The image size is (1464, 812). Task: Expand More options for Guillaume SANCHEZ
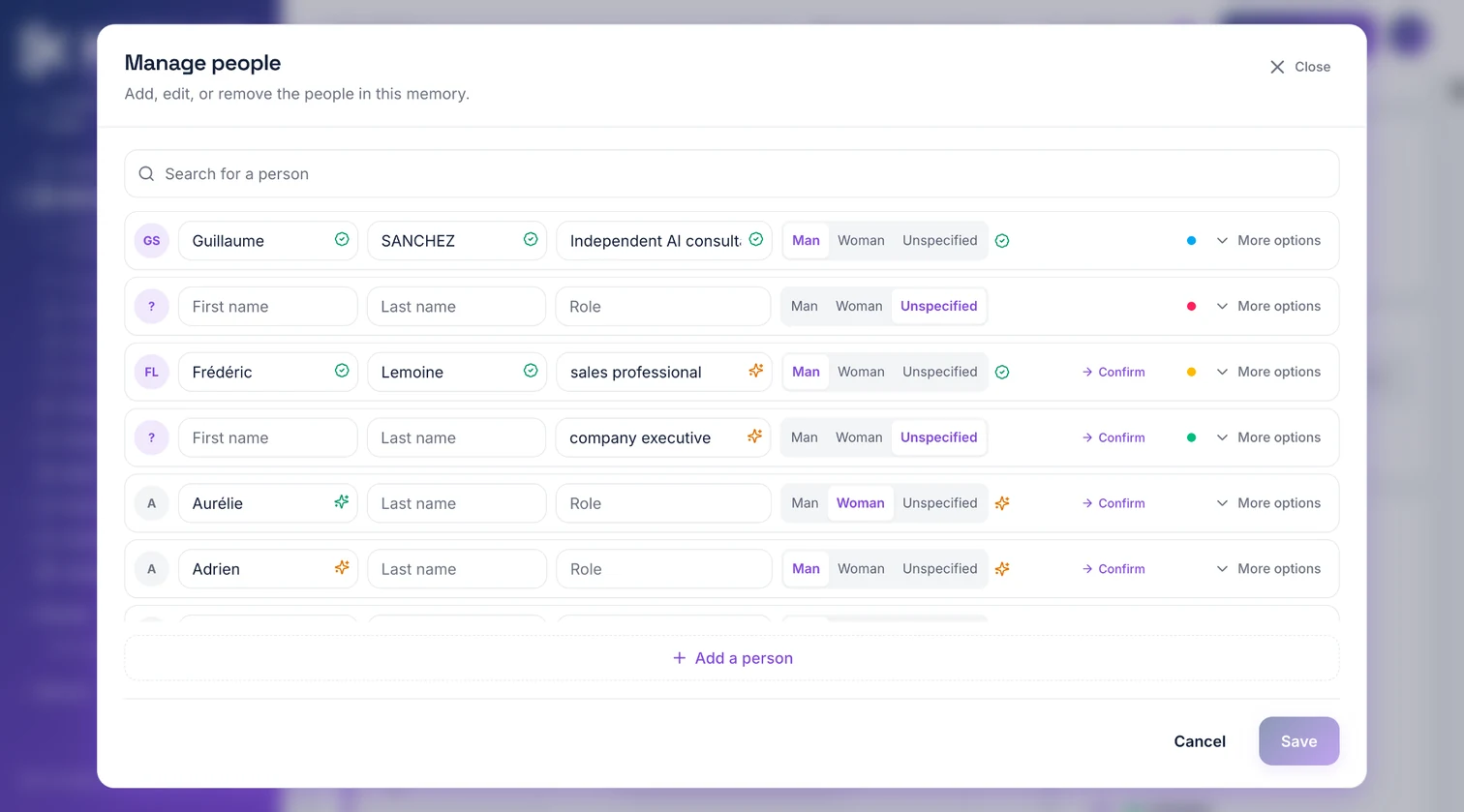tap(1268, 241)
